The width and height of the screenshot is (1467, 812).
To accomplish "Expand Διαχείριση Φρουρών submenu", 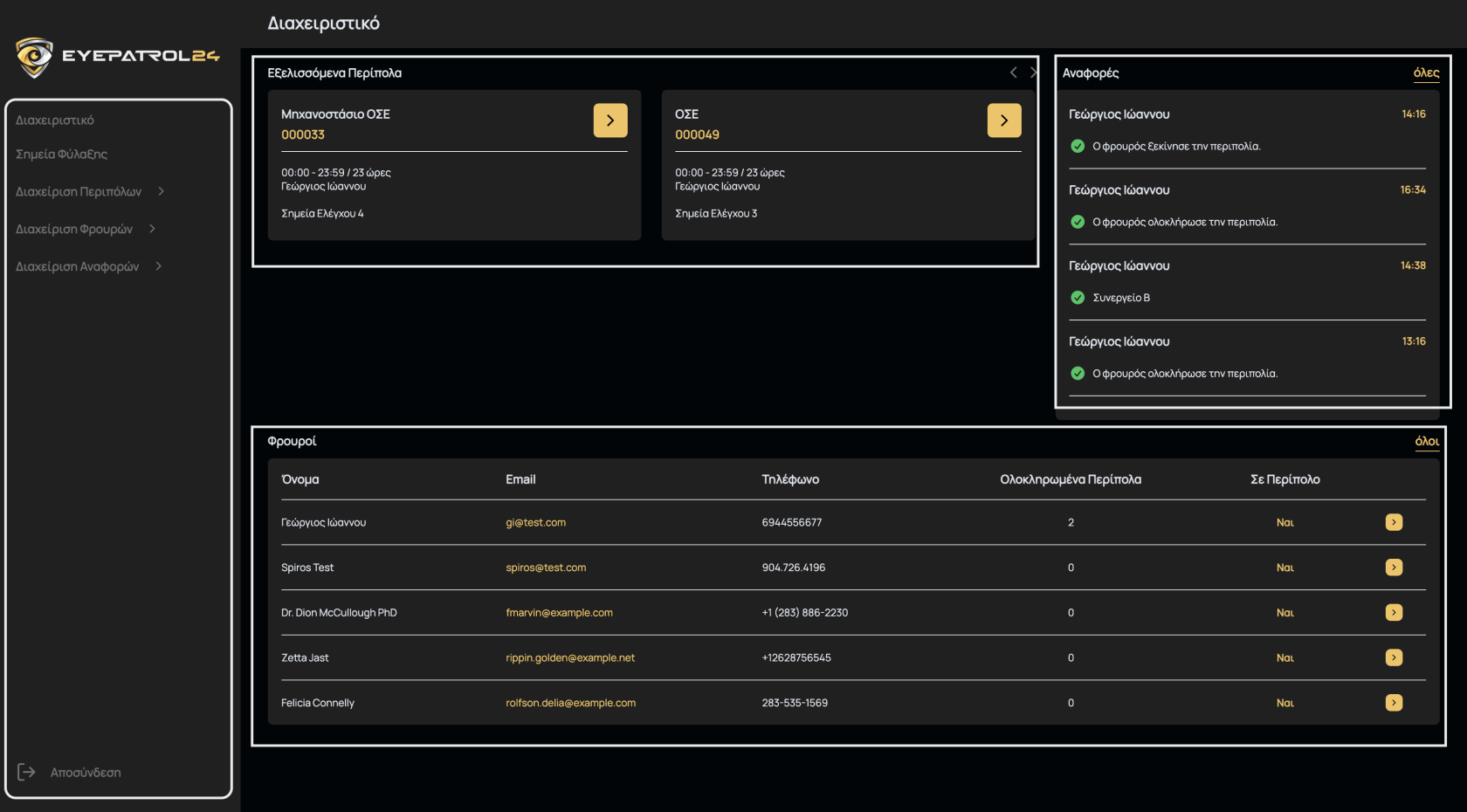I will point(152,229).
